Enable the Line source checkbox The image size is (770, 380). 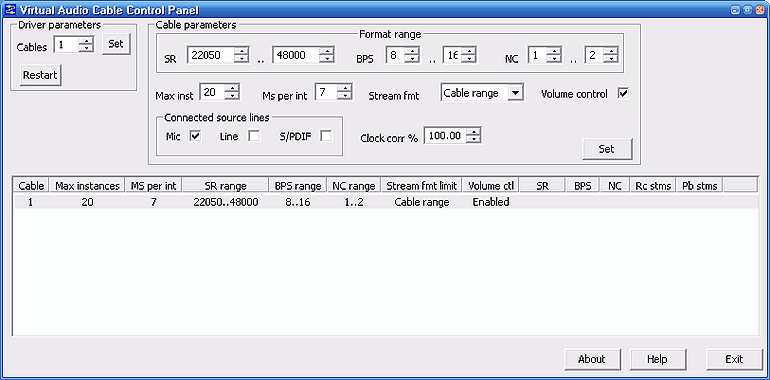coord(254,136)
